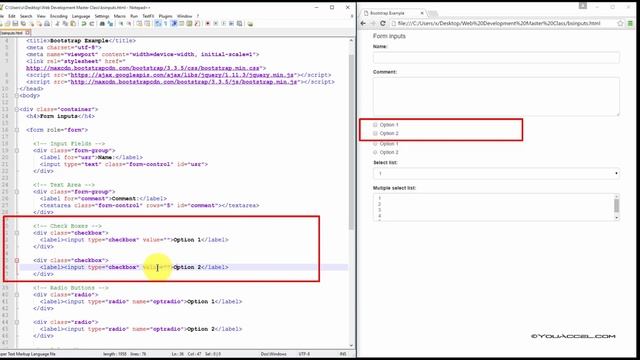Click inside the Comment textarea
The height and width of the screenshot is (360, 640).
point(496,96)
